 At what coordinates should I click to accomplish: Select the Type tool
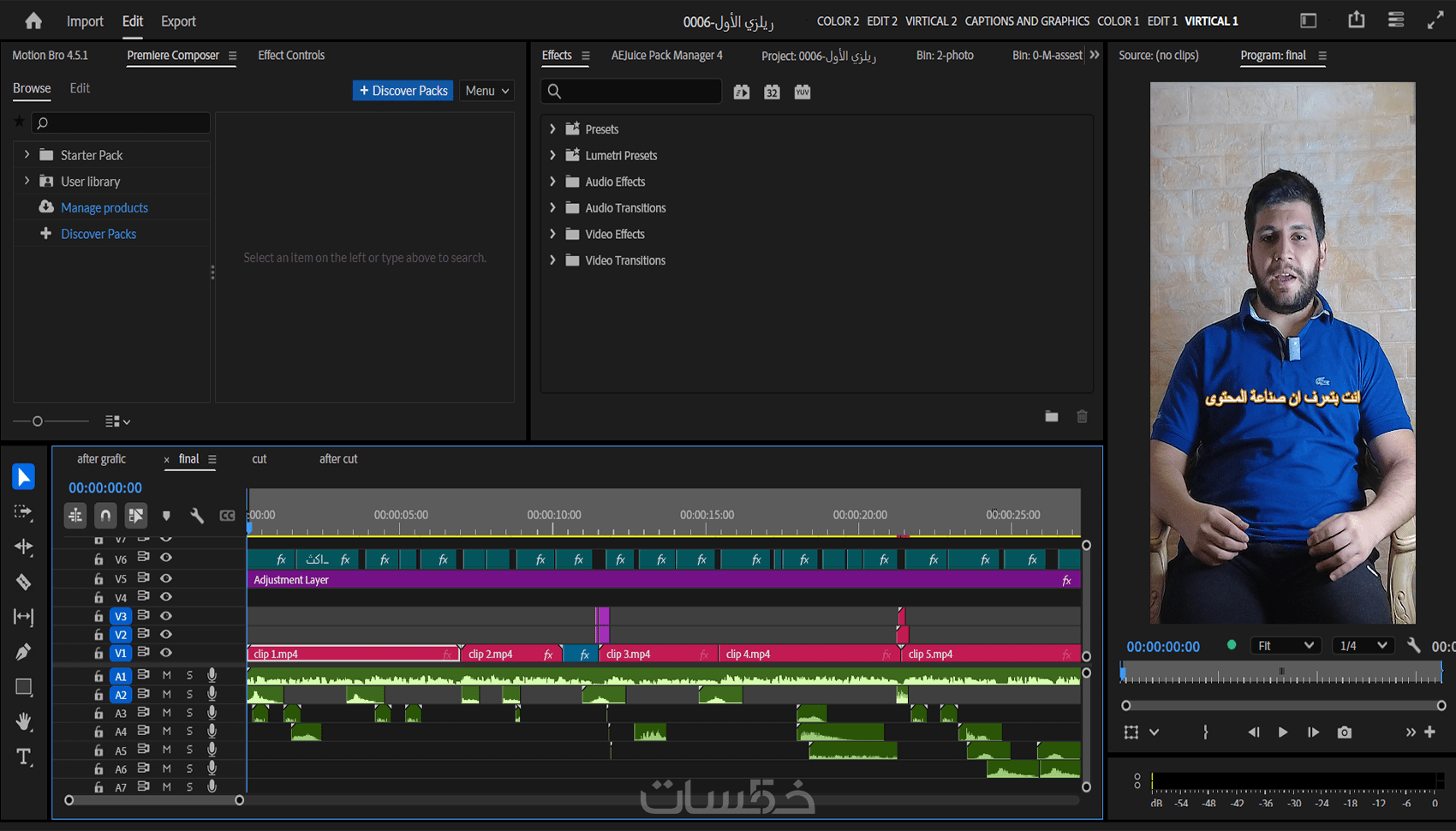pos(23,757)
